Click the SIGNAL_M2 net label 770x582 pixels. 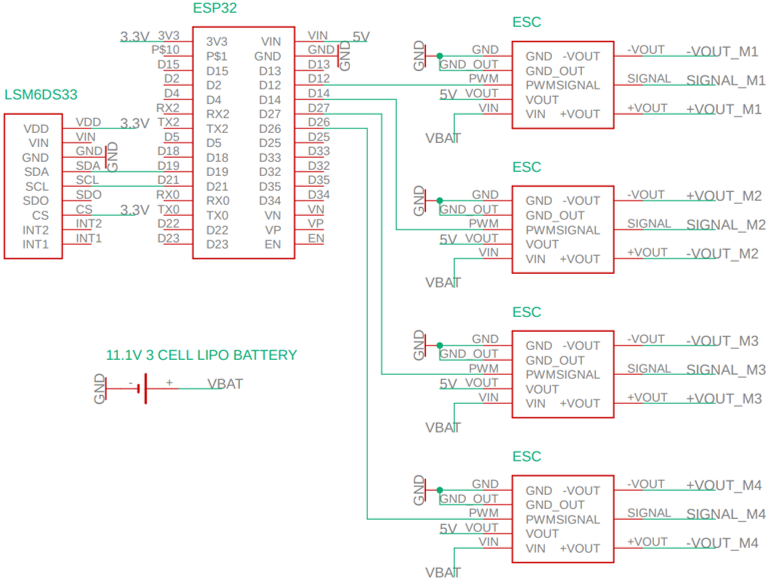click(x=726, y=225)
